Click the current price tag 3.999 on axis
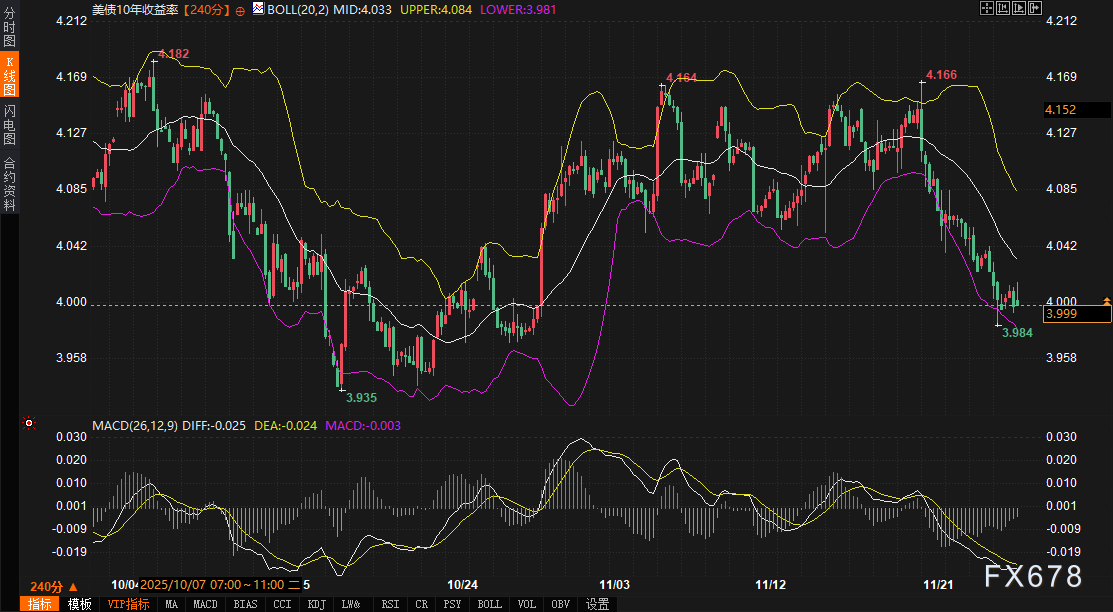The height and width of the screenshot is (612, 1113). [x=1076, y=314]
